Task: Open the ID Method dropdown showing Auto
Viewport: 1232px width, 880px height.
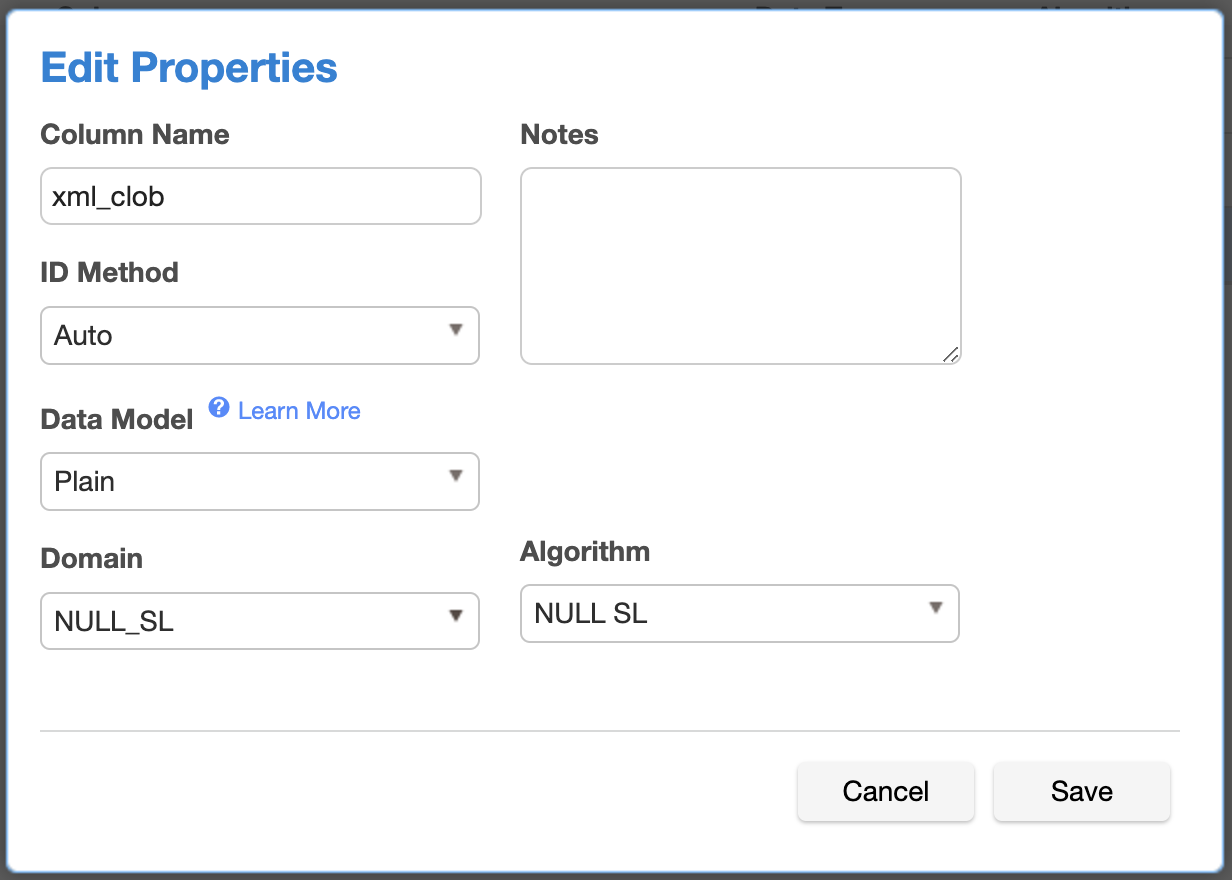Action: click(x=260, y=335)
